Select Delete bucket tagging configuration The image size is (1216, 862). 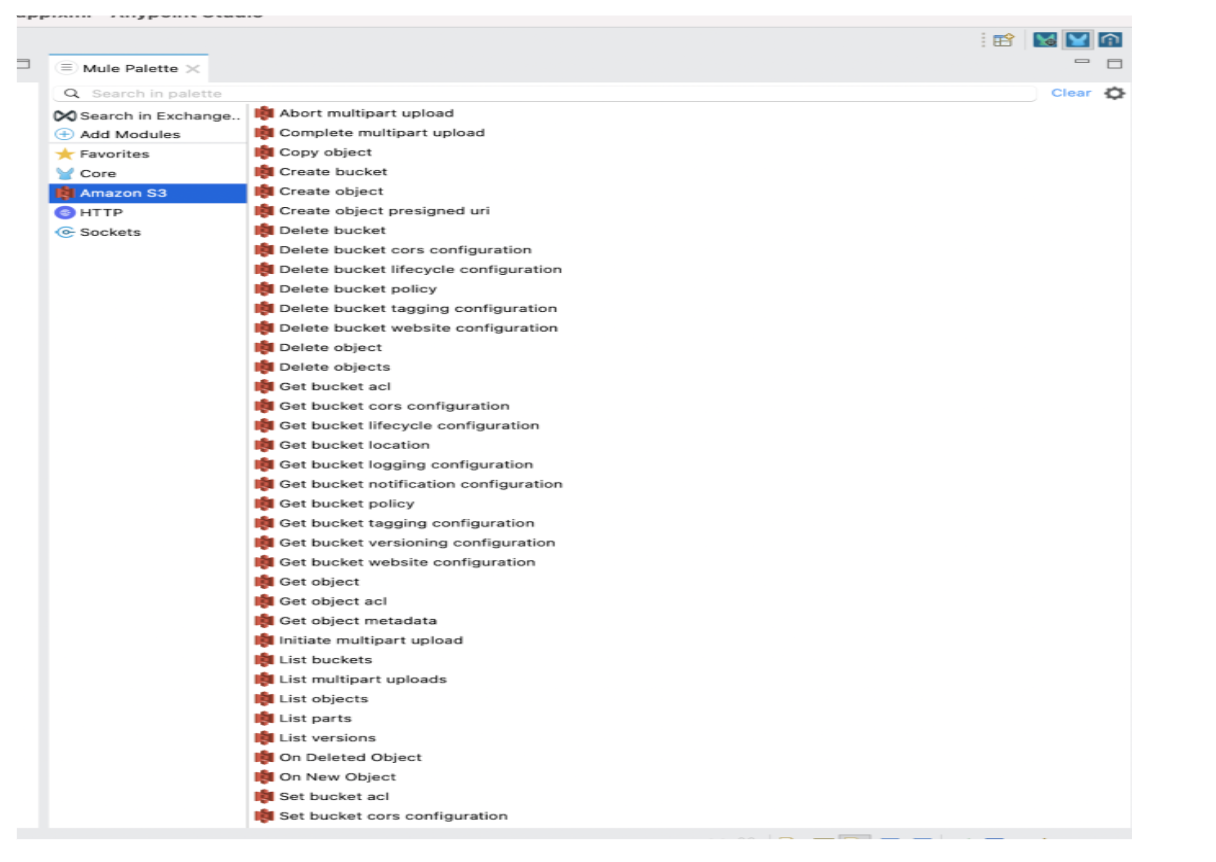point(418,308)
